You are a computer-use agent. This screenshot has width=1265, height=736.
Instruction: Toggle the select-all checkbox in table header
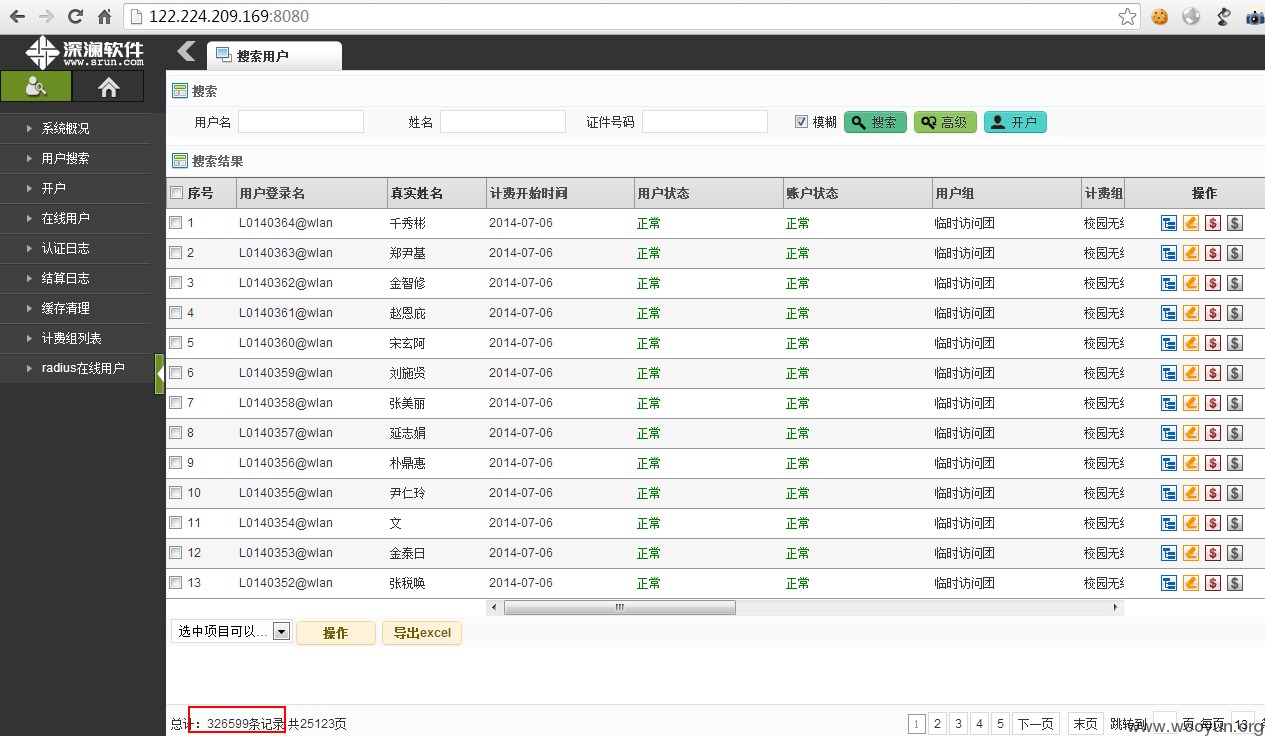176,193
